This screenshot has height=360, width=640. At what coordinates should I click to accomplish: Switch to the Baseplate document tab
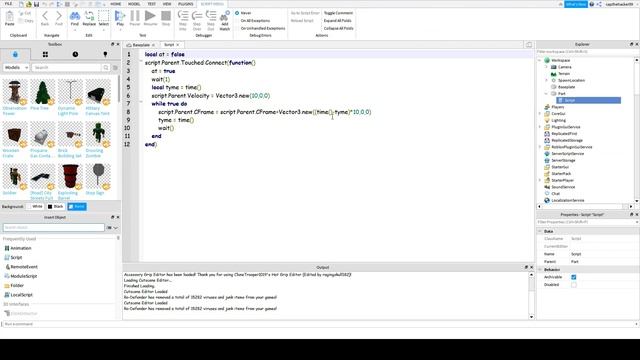(141, 44)
